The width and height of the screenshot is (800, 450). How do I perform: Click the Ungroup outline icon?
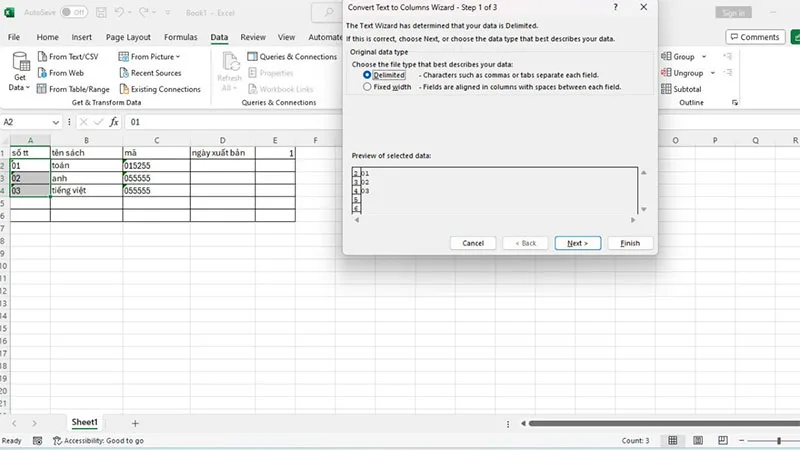click(x=666, y=73)
